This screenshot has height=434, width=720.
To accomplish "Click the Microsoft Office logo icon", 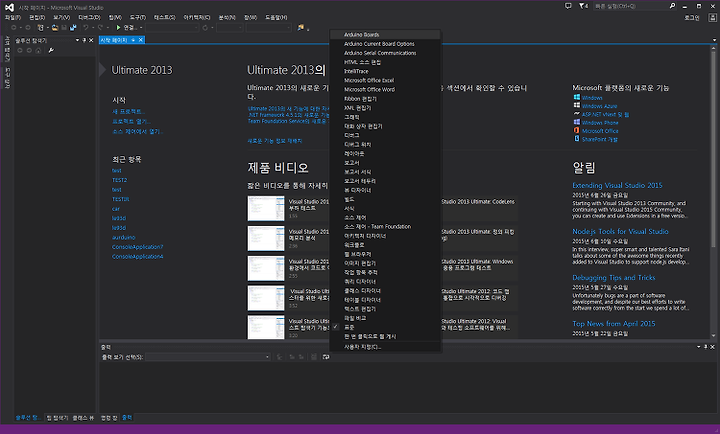I will (577, 130).
